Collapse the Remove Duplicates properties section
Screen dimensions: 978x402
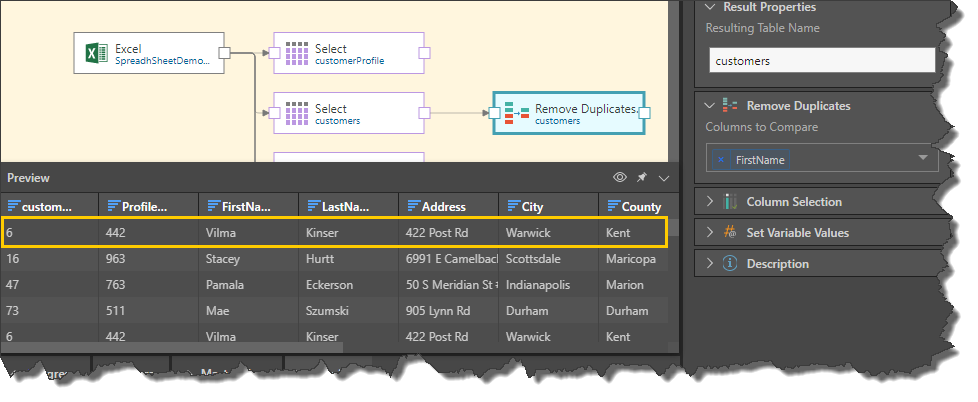pos(710,105)
